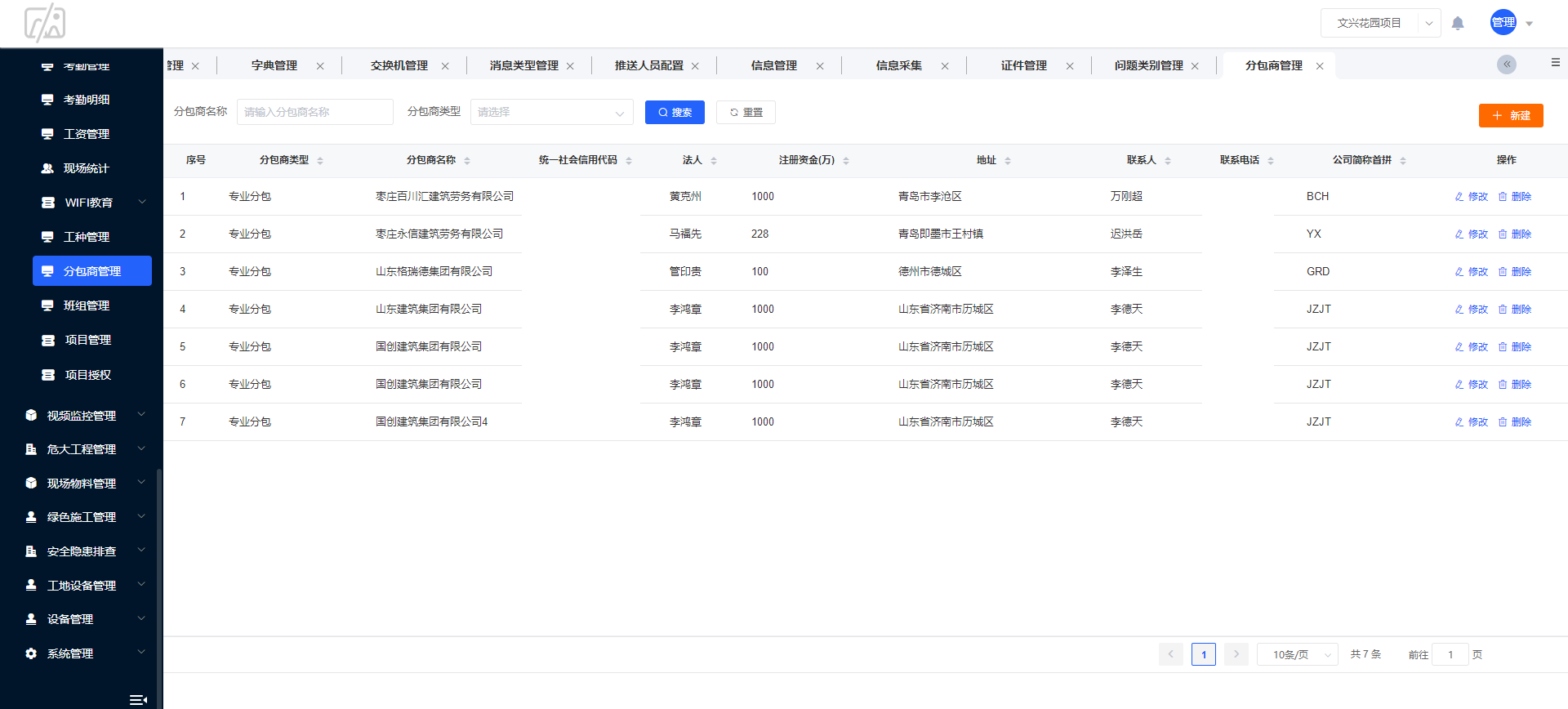Expand 工地设备管理 sidebar menu
This screenshot has height=709, width=1568.
pyautogui.click(x=141, y=585)
